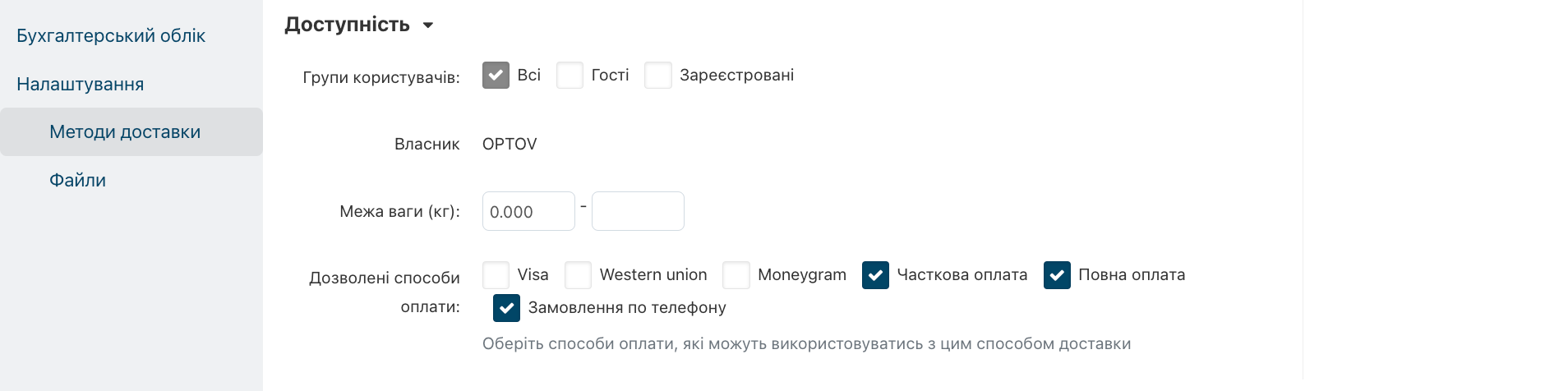Viewport: 1568px width, 391px height.
Task: Open Бухгалтерський облік in sidebar
Action: (111, 36)
